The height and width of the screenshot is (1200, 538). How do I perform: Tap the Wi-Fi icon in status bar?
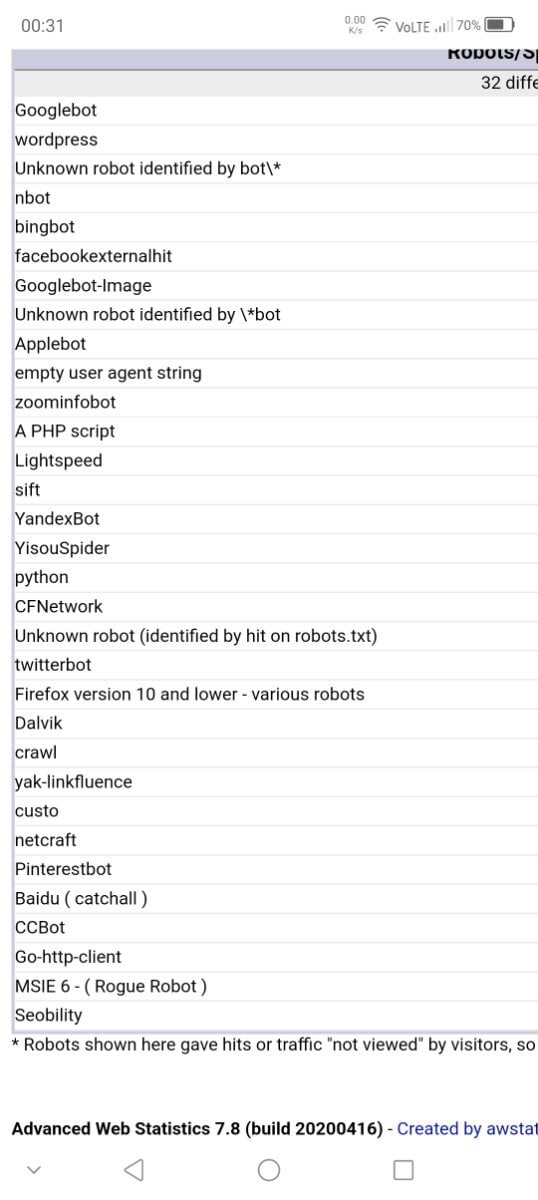tap(381, 26)
